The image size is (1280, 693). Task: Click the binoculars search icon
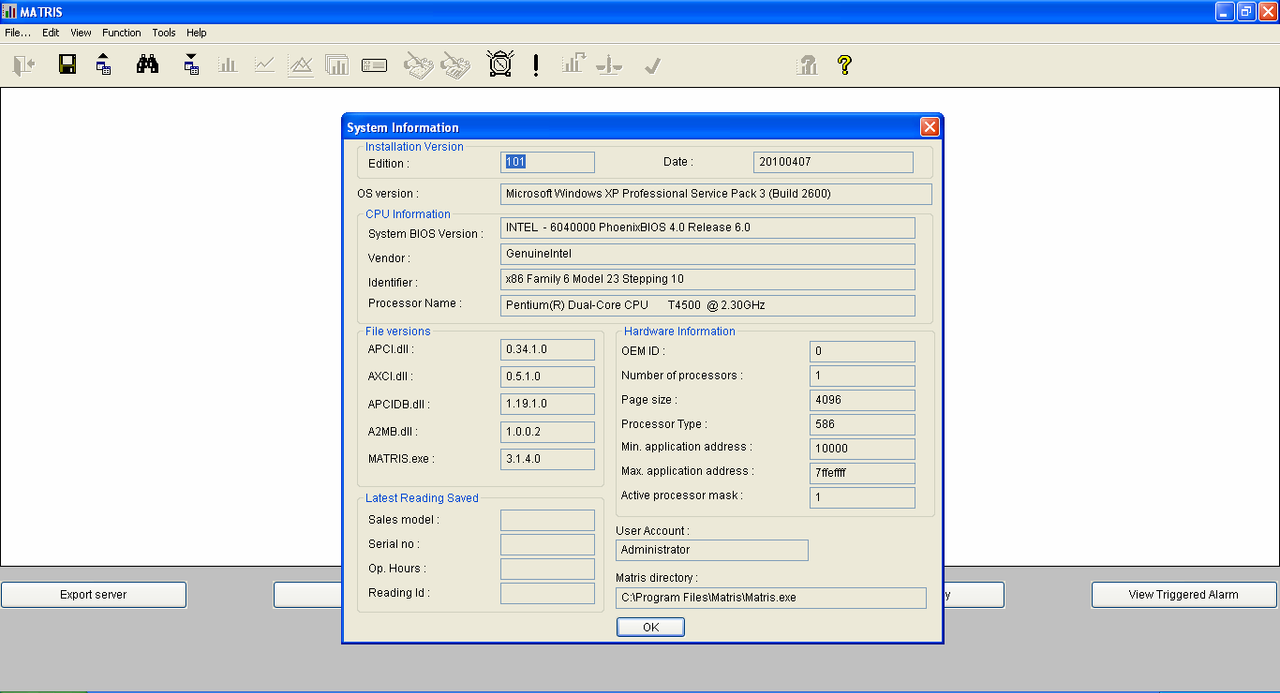[147, 65]
